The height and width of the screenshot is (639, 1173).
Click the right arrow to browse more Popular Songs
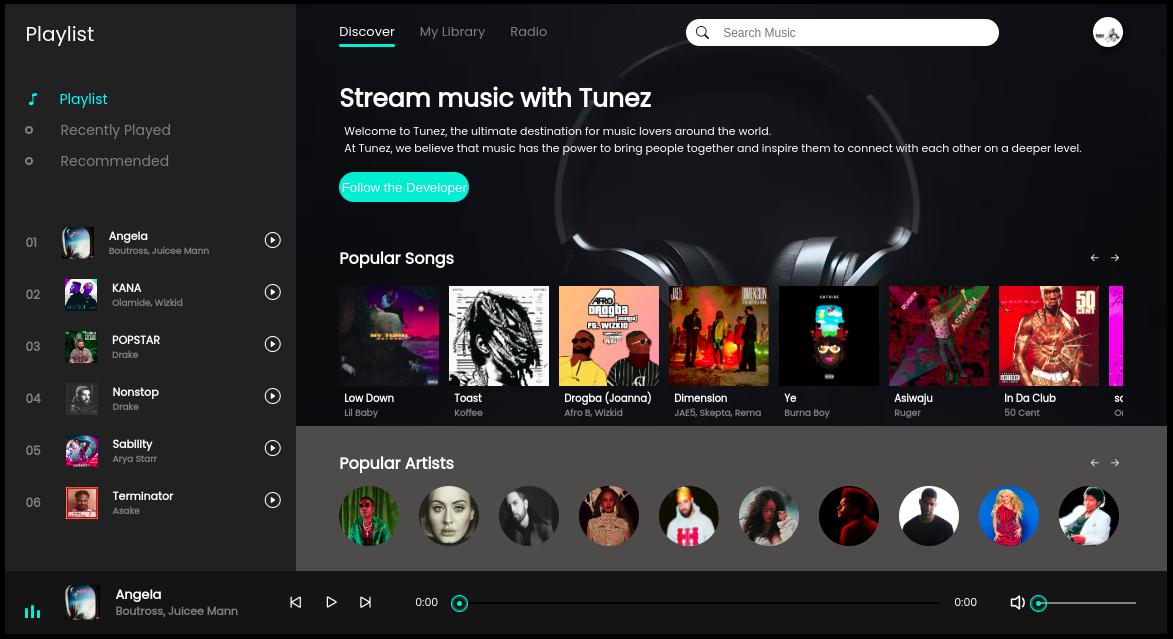1114,257
